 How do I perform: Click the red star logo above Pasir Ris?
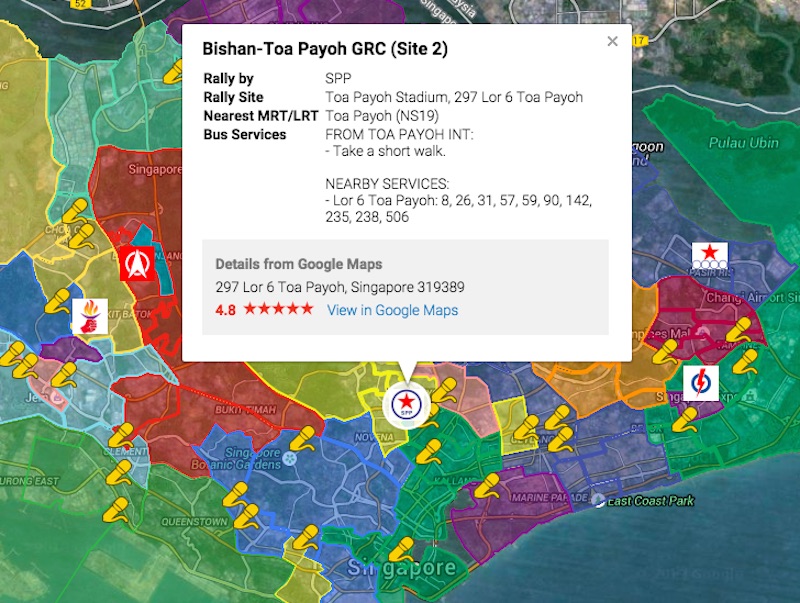[x=710, y=256]
